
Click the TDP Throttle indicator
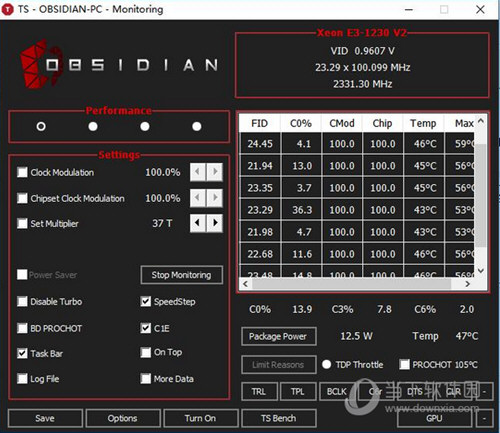click(327, 364)
